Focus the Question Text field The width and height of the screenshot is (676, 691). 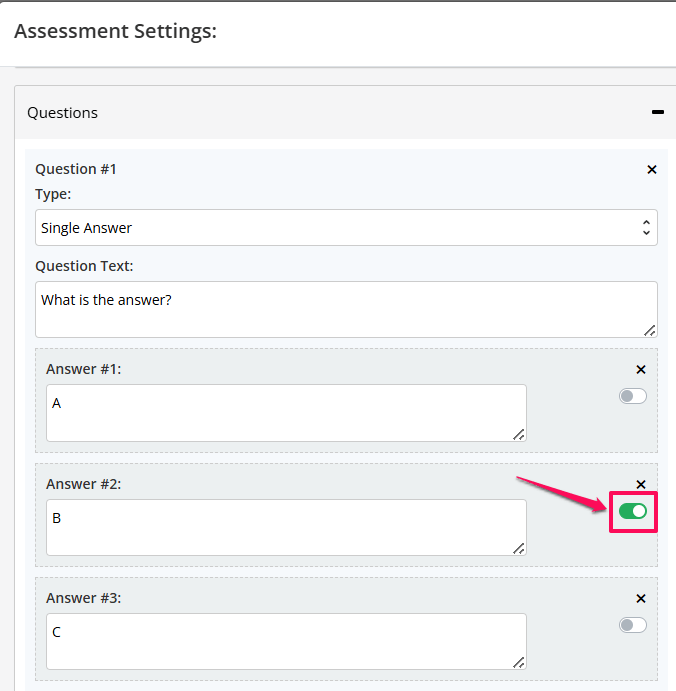[346, 310]
